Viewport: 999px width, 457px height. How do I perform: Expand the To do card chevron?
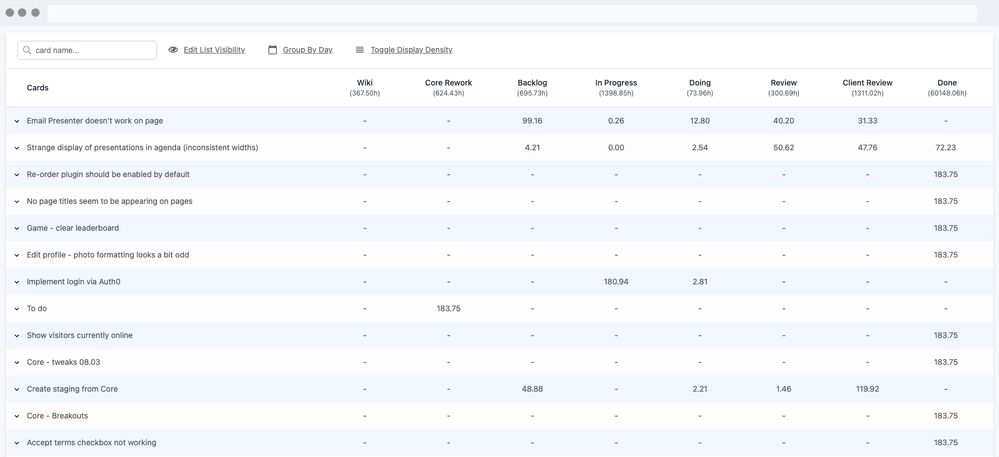(17, 308)
